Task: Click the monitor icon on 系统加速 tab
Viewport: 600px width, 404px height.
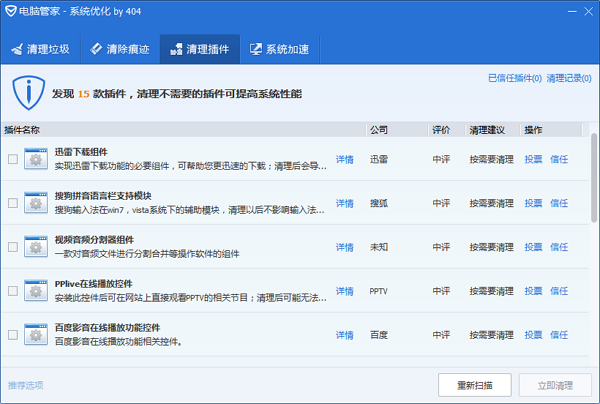Action: pos(256,49)
